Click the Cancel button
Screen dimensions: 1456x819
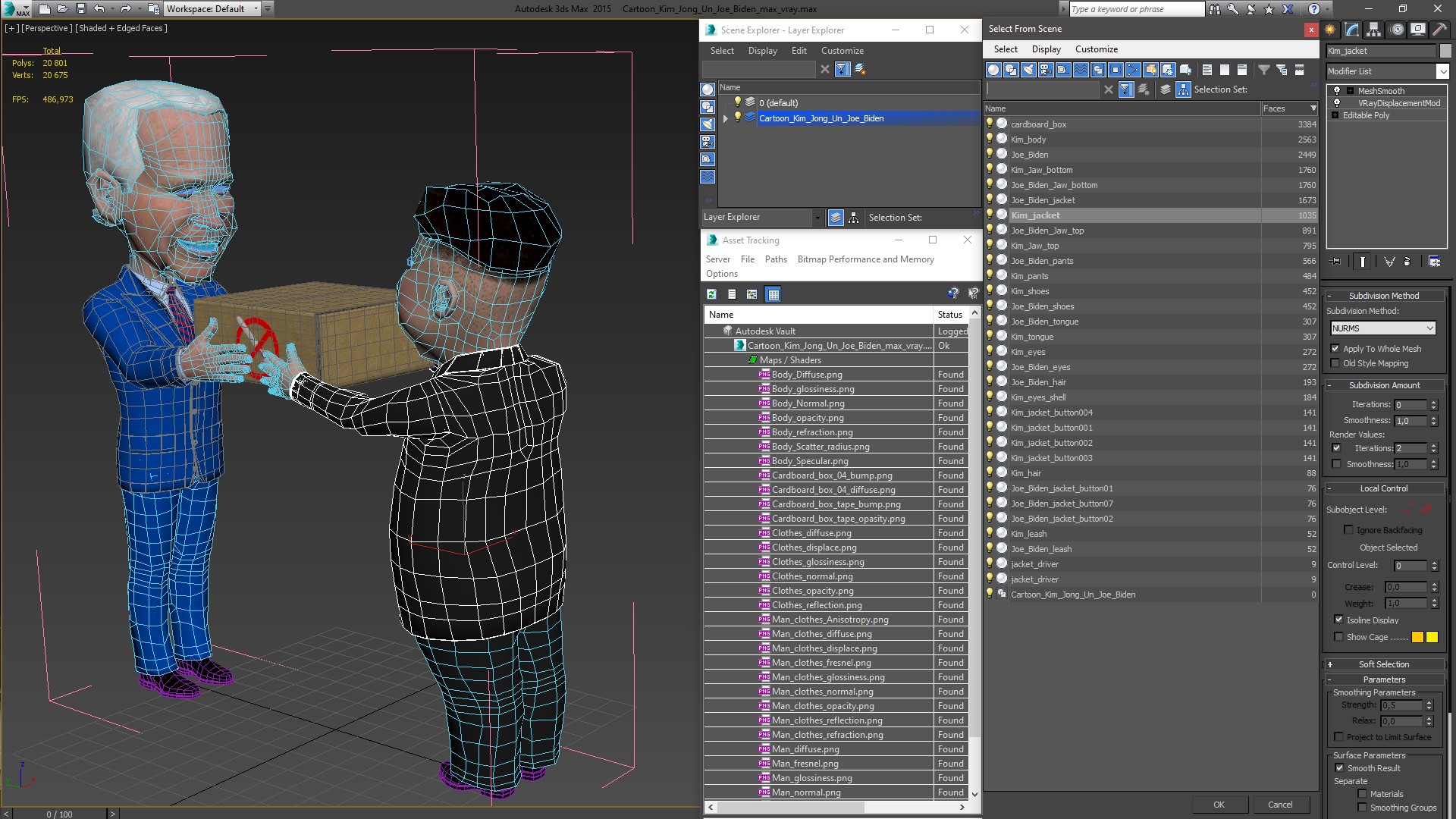pyautogui.click(x=1280, y=805)
